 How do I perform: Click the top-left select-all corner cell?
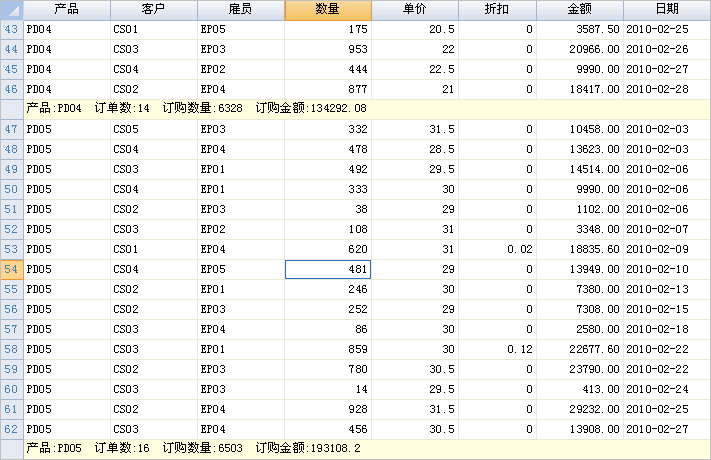pos(12,10)
